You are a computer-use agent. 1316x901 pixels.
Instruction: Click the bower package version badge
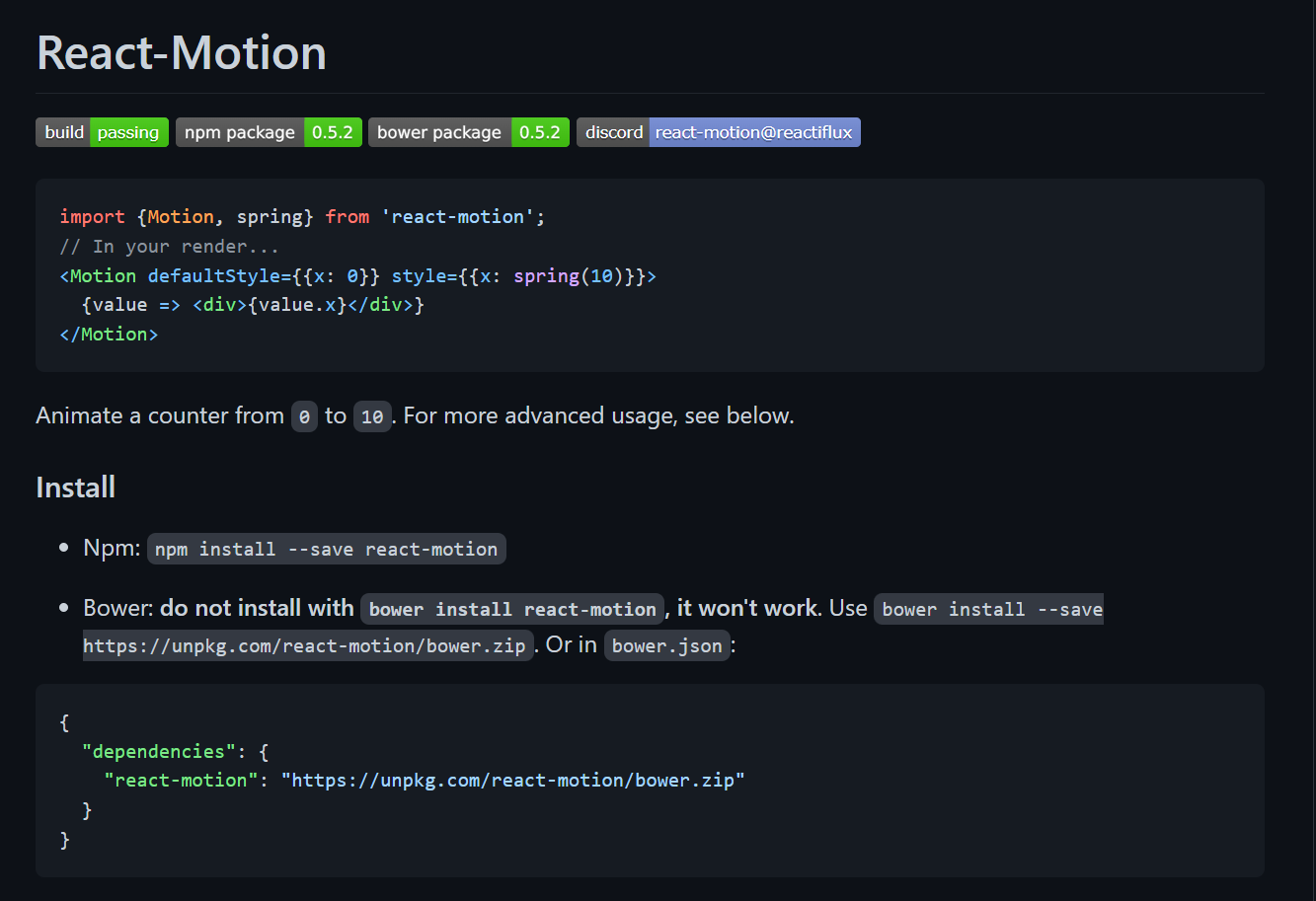tap(468, 131)
